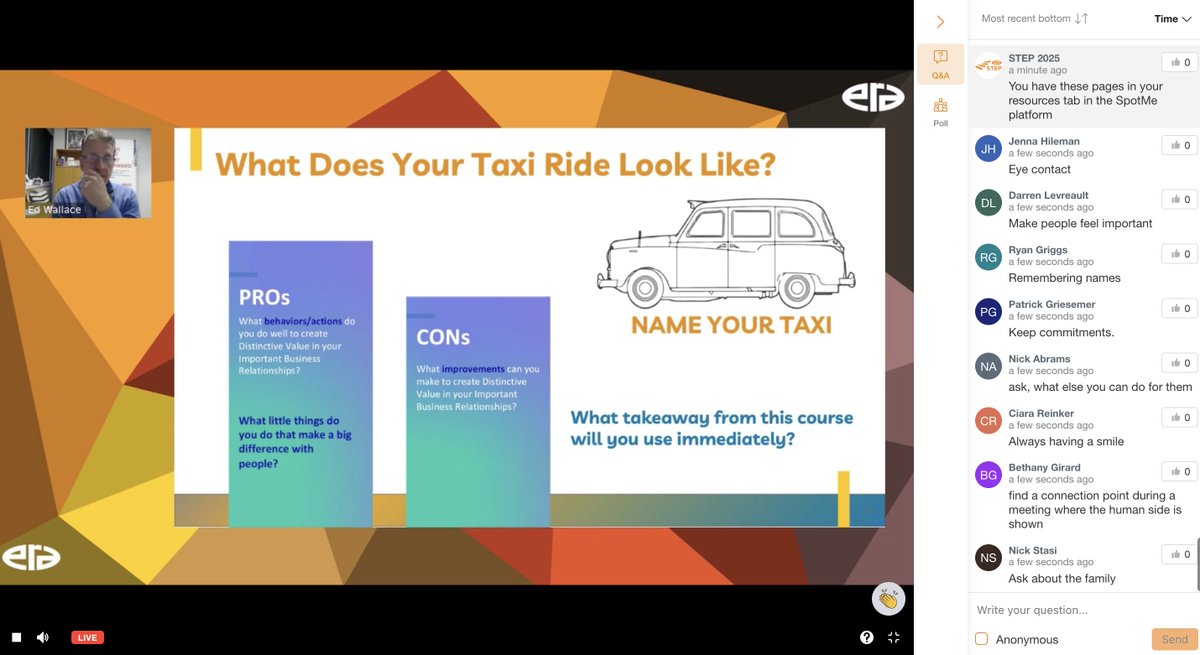
Task: Click the CONs panel on the slide
Action: pos(478,411)
